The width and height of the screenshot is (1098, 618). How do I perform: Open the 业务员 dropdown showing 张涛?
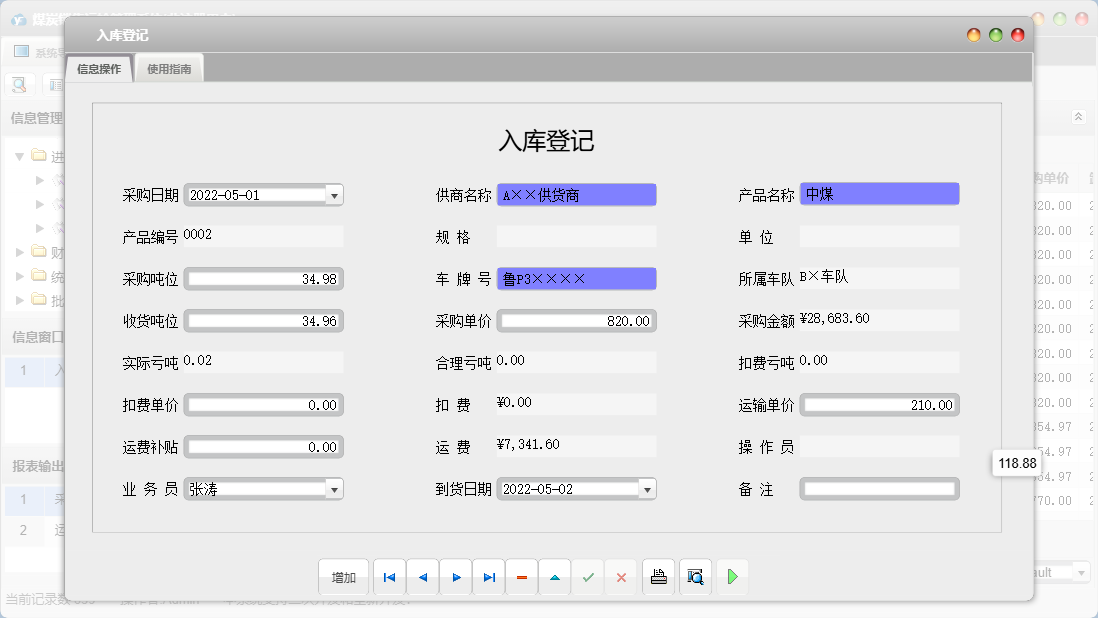coord(336,489)
